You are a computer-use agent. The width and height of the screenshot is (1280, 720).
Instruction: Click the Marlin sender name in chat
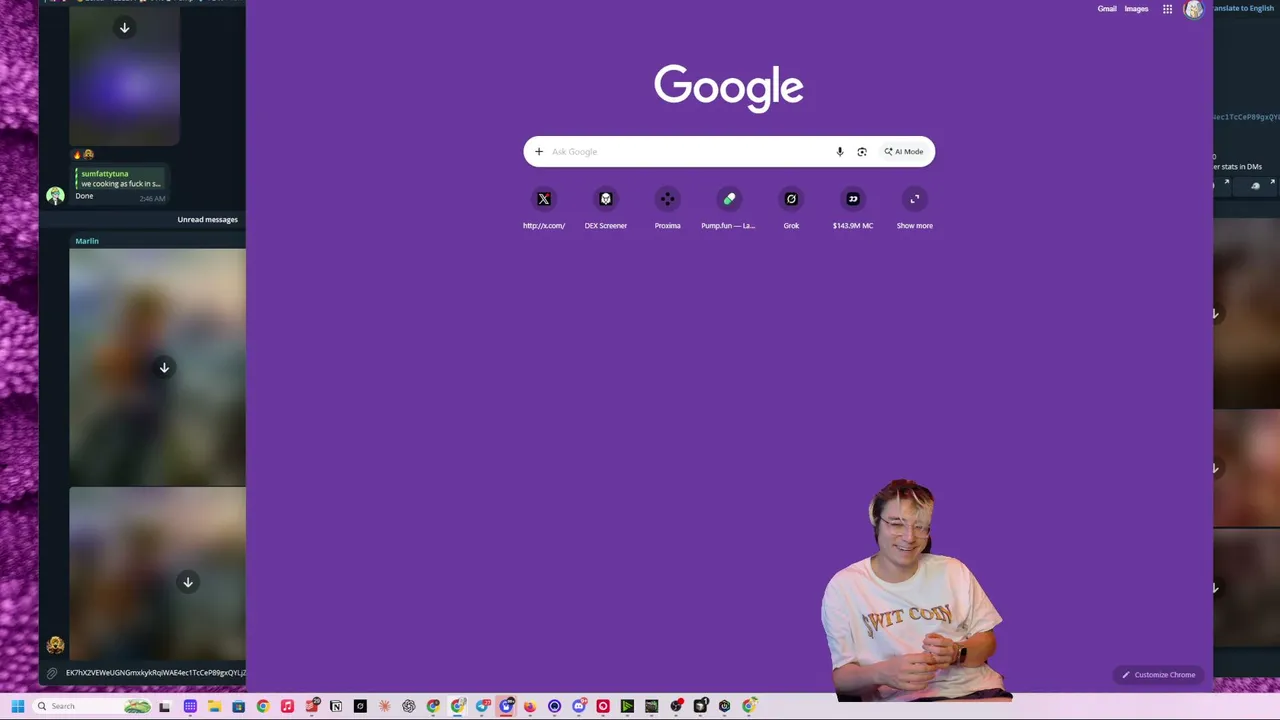(87, 241)
